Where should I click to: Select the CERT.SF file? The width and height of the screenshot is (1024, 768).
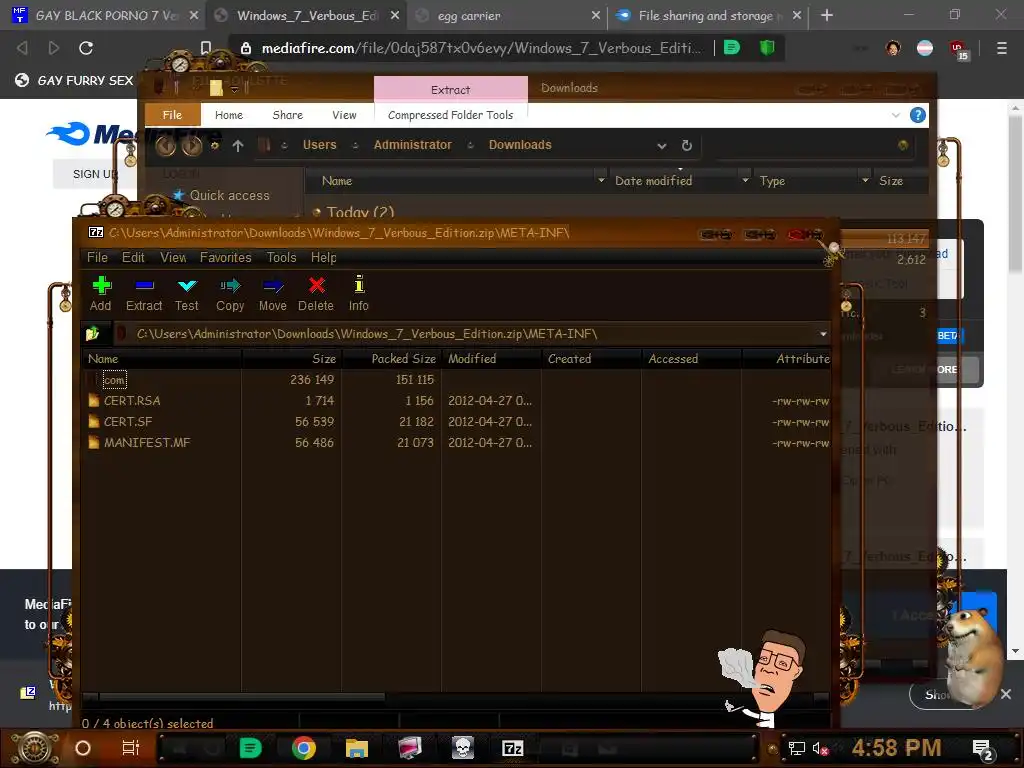[128, 421]
